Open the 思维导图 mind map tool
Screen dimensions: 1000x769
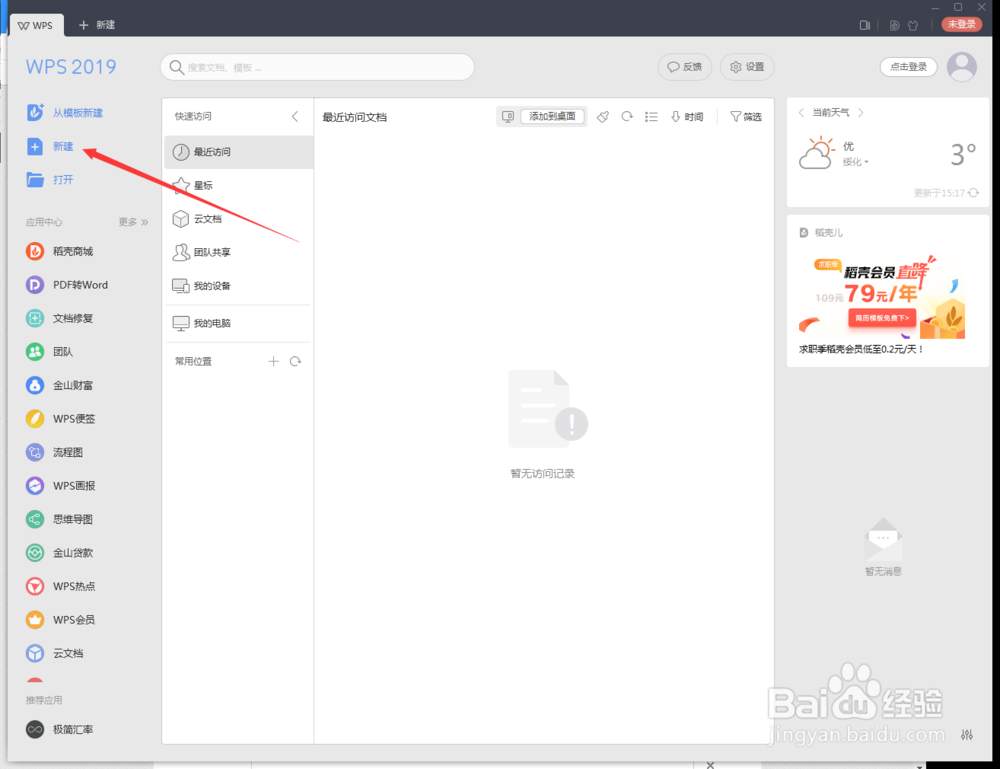[68, 519]
